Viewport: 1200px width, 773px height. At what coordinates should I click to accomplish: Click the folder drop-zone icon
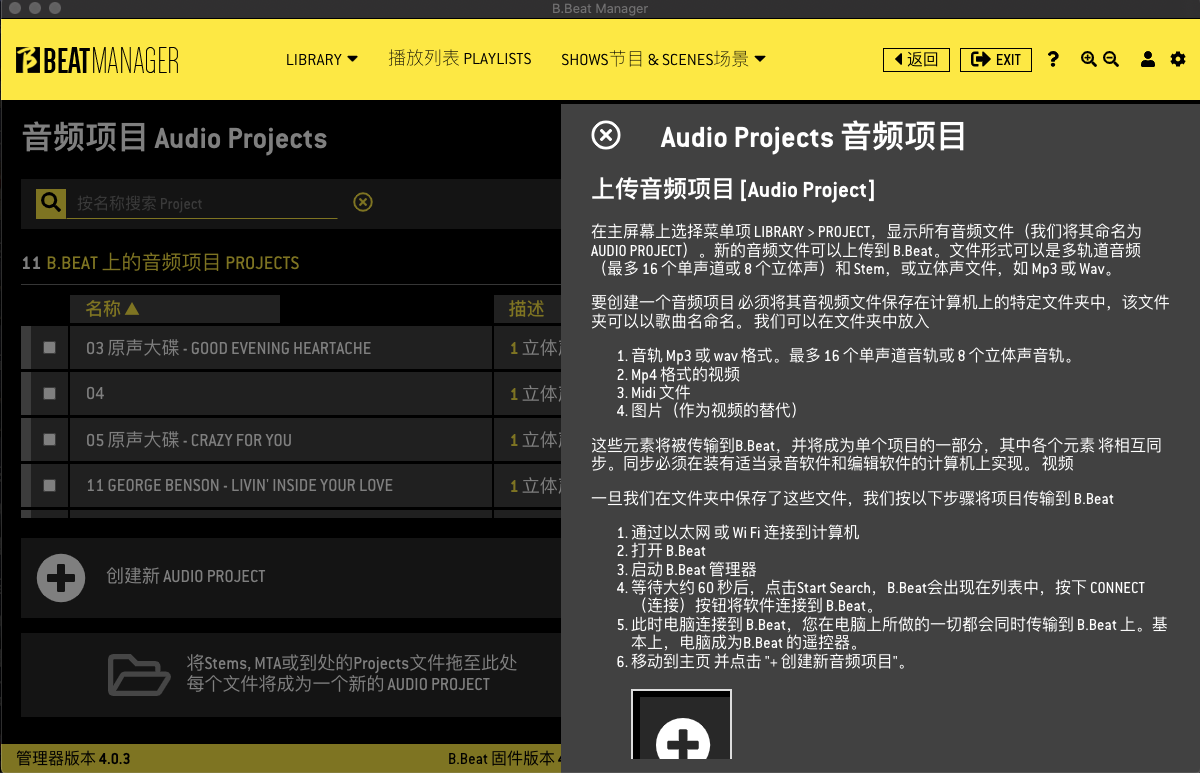tap(139, 674)
